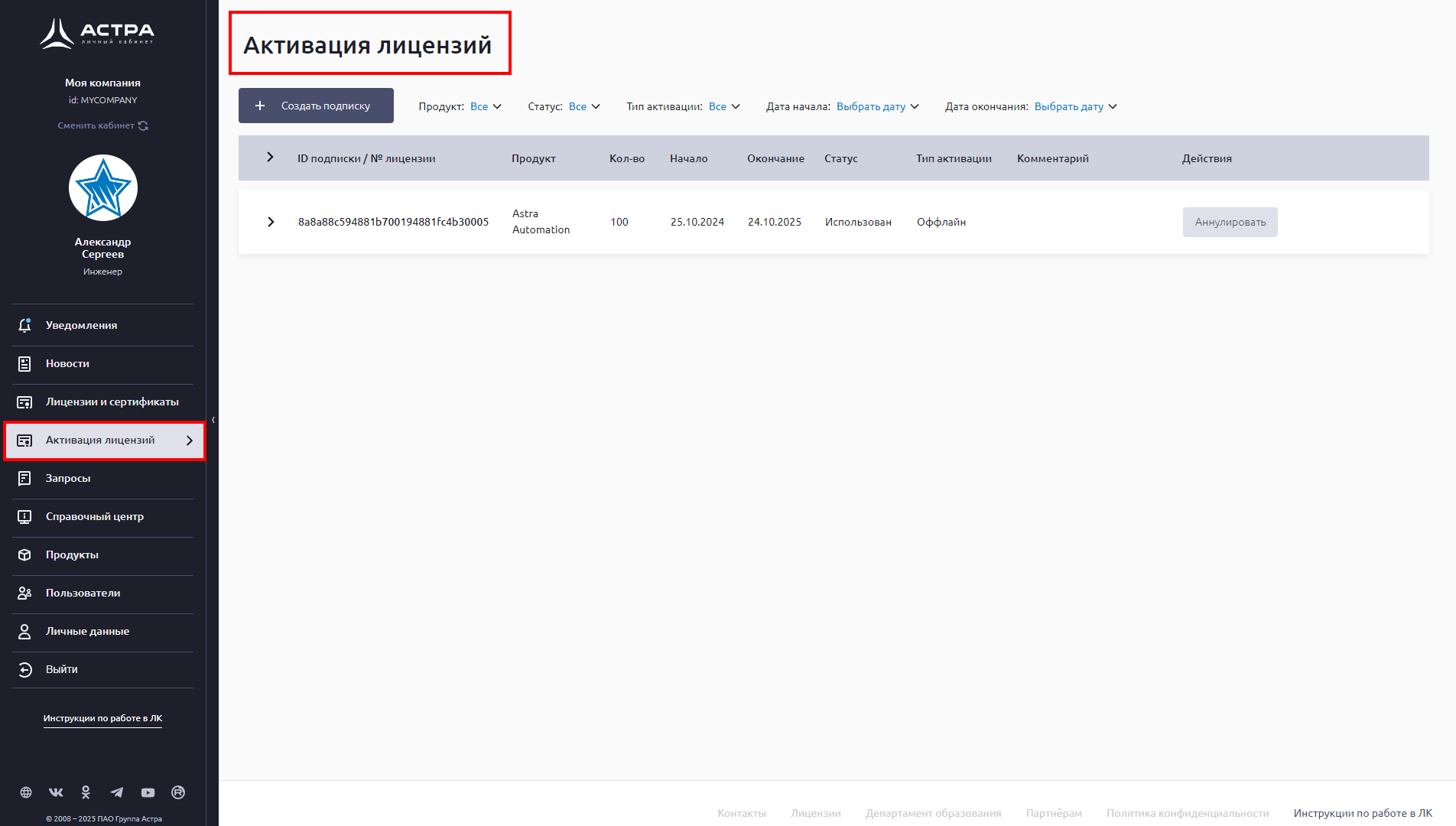Click the Odnoklassniki social icon

click(x=86, y=792)
